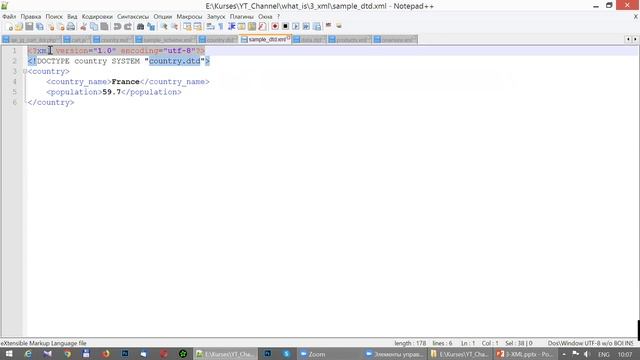Switch input language via the ENG indicator
640x360 pixels.
point(604,354)
